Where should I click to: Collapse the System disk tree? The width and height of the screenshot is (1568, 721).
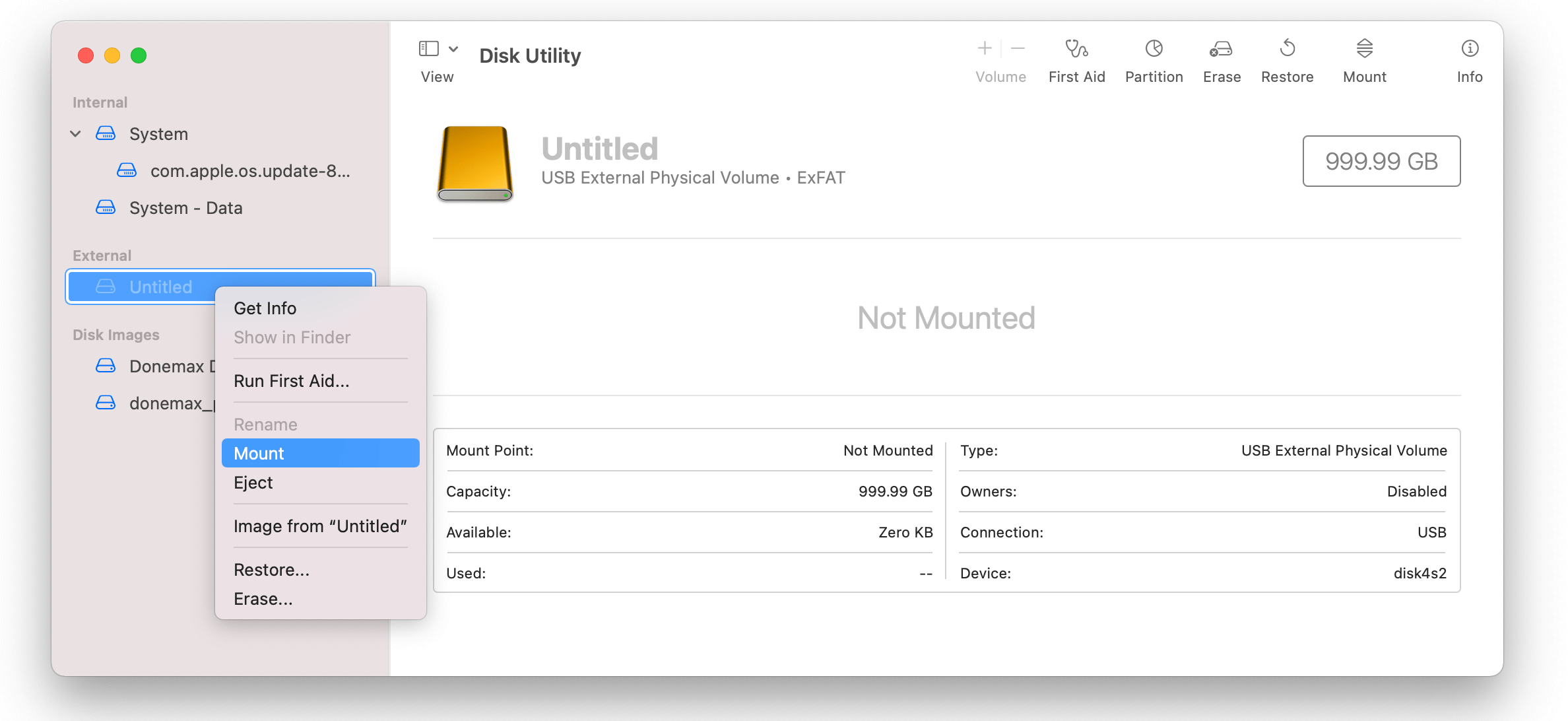pos(75,133)
